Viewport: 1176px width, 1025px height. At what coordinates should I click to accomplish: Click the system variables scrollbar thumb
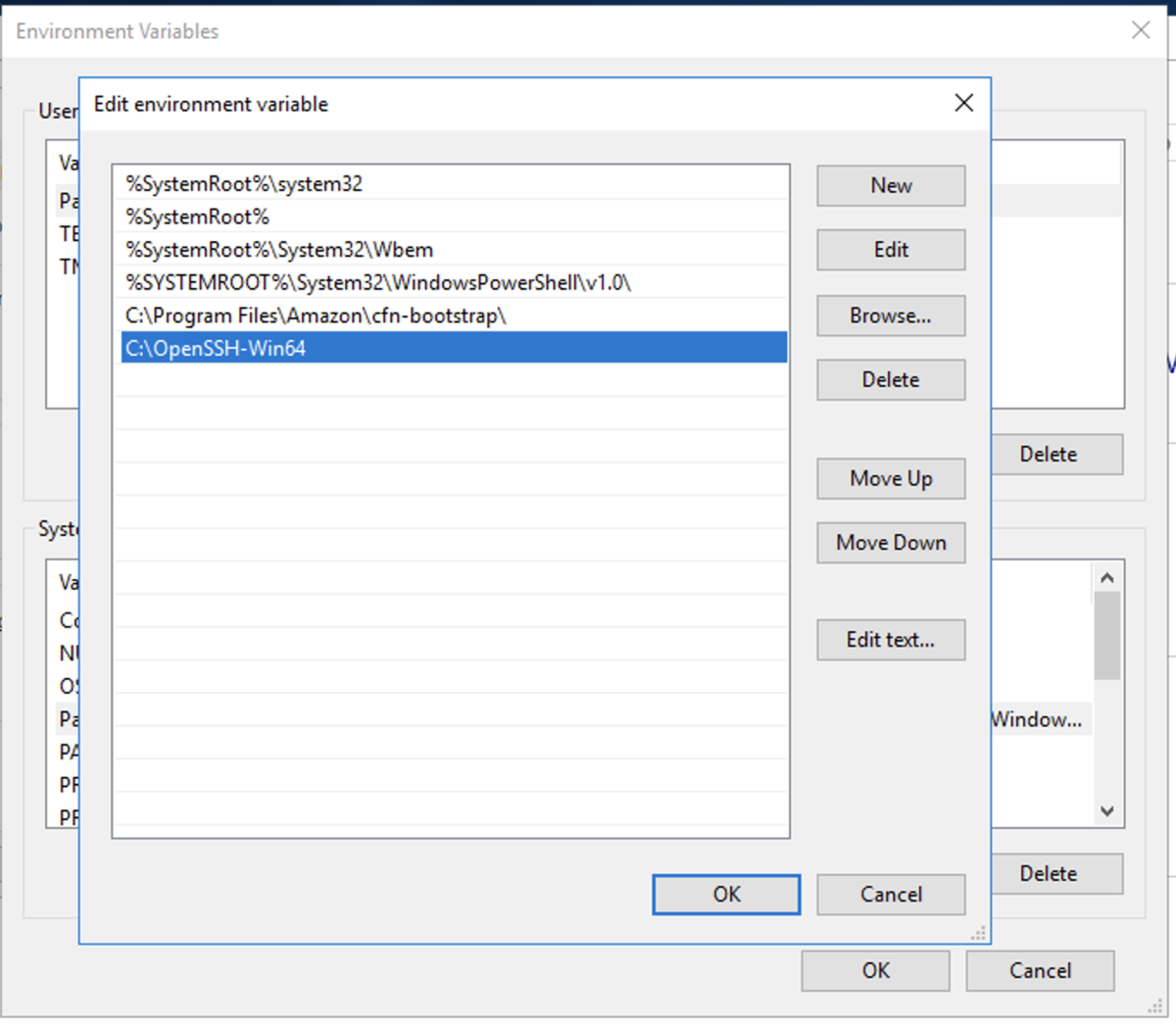click(1107, 636)
